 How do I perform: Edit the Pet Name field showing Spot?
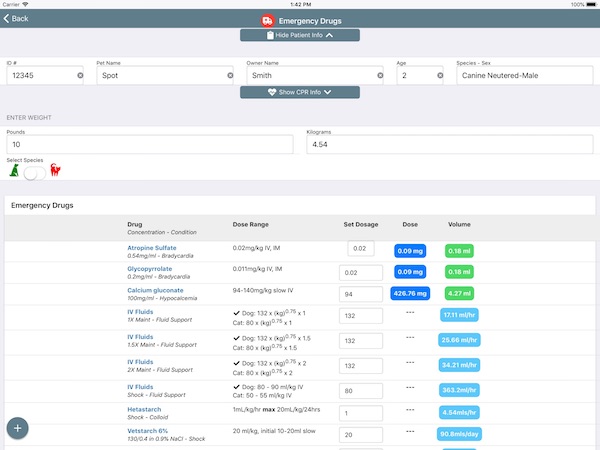coord(165,75)
